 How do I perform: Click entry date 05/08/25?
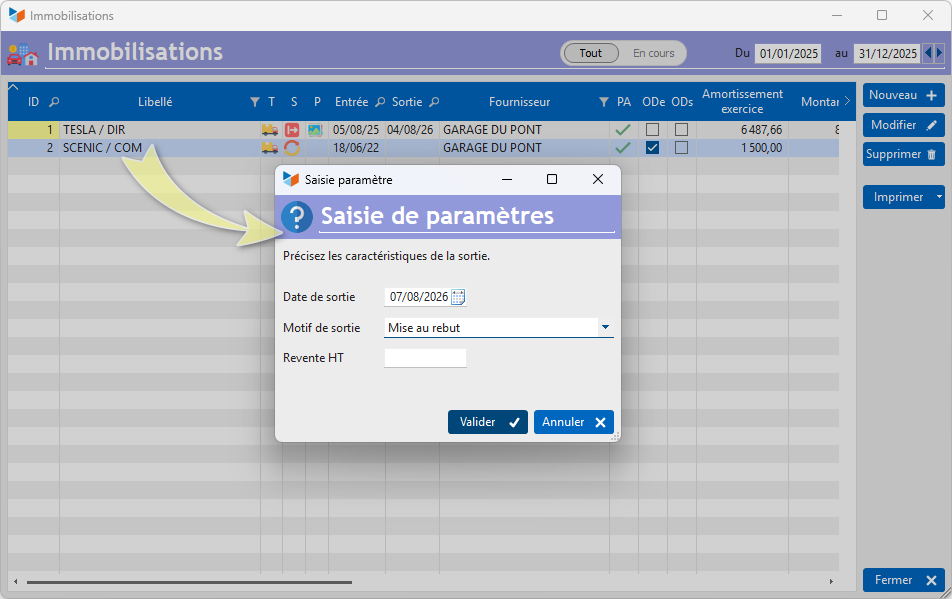tap(356, 130)
